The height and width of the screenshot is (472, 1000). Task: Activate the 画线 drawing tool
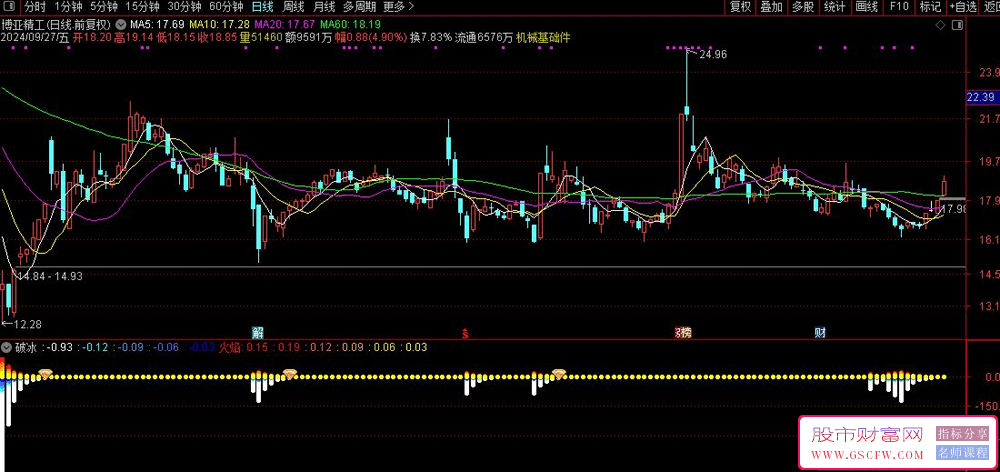[x=867, y=7]
